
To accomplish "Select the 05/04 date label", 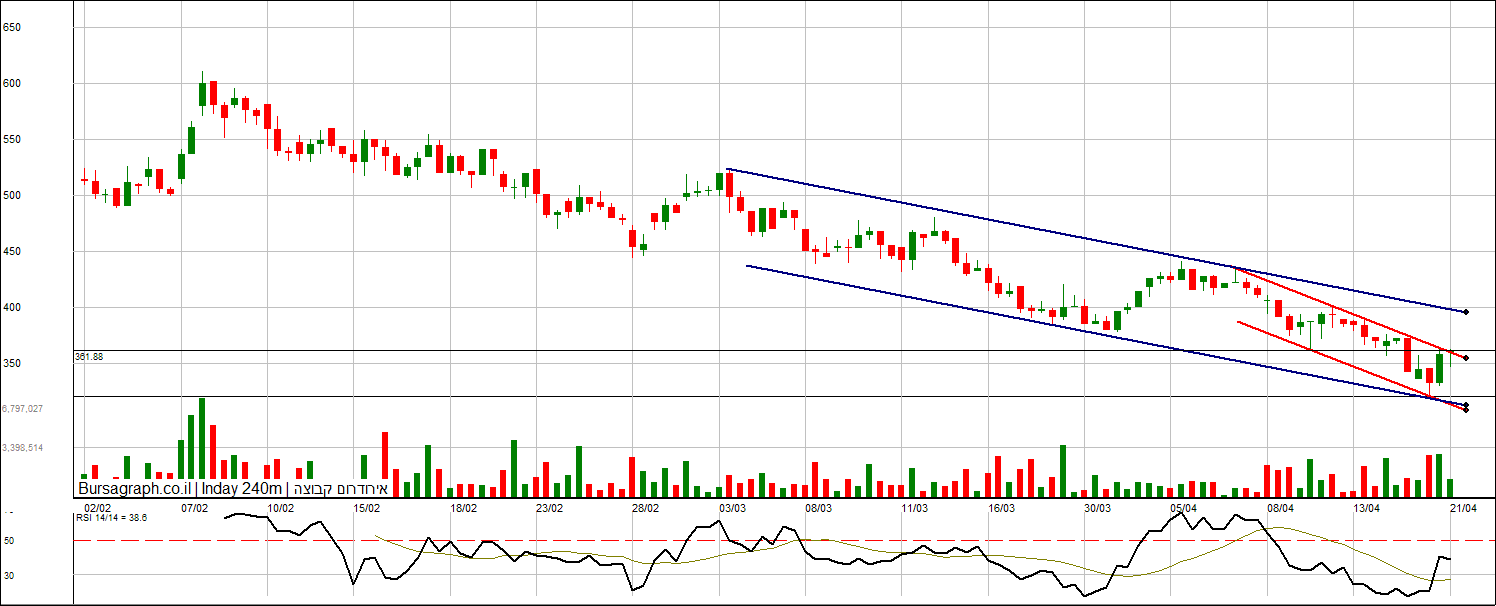I will point(1184,508).
